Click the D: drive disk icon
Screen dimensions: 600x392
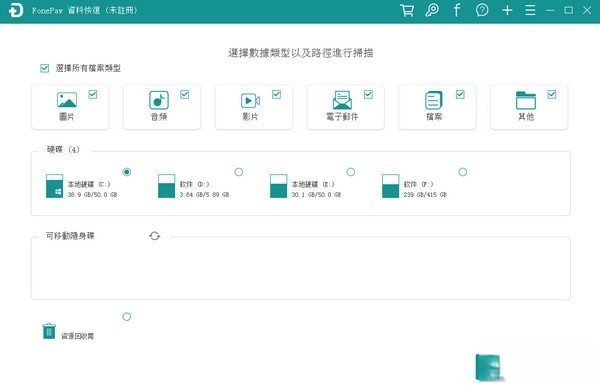click(166, 186)
